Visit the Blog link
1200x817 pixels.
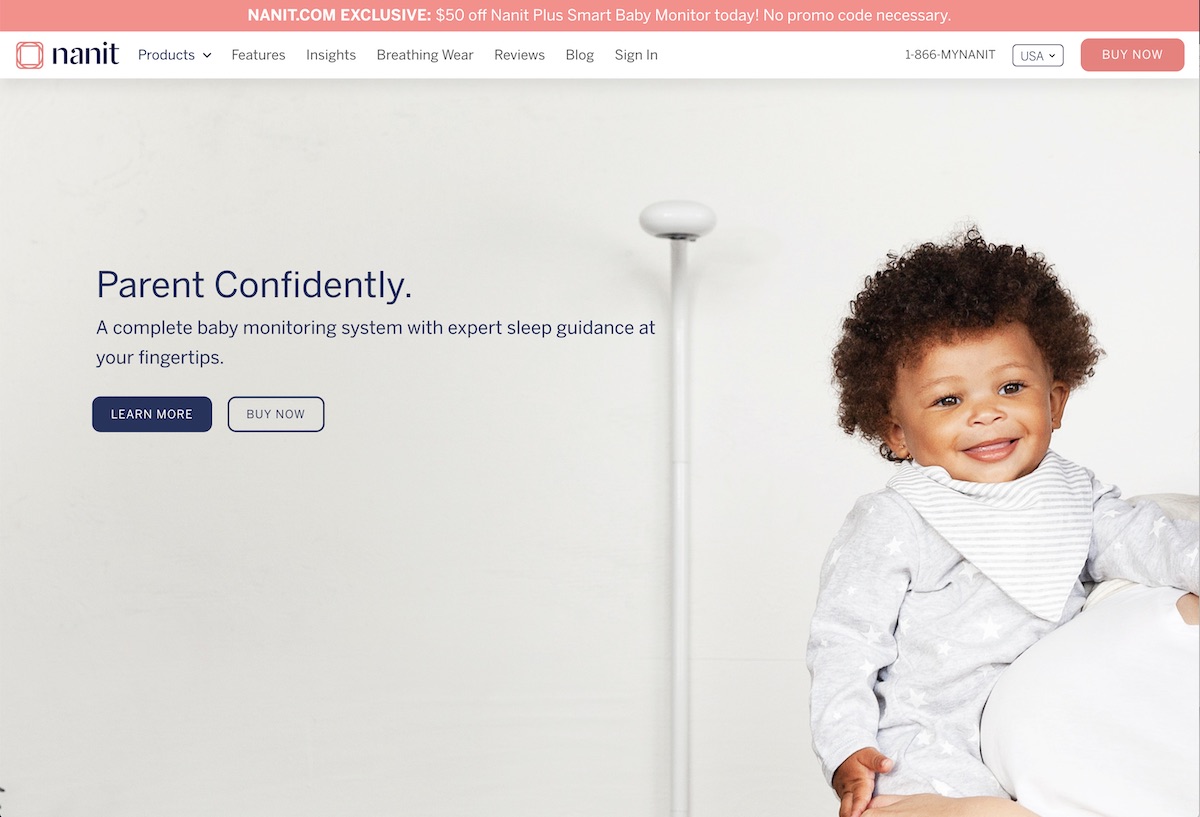[580, 55]
